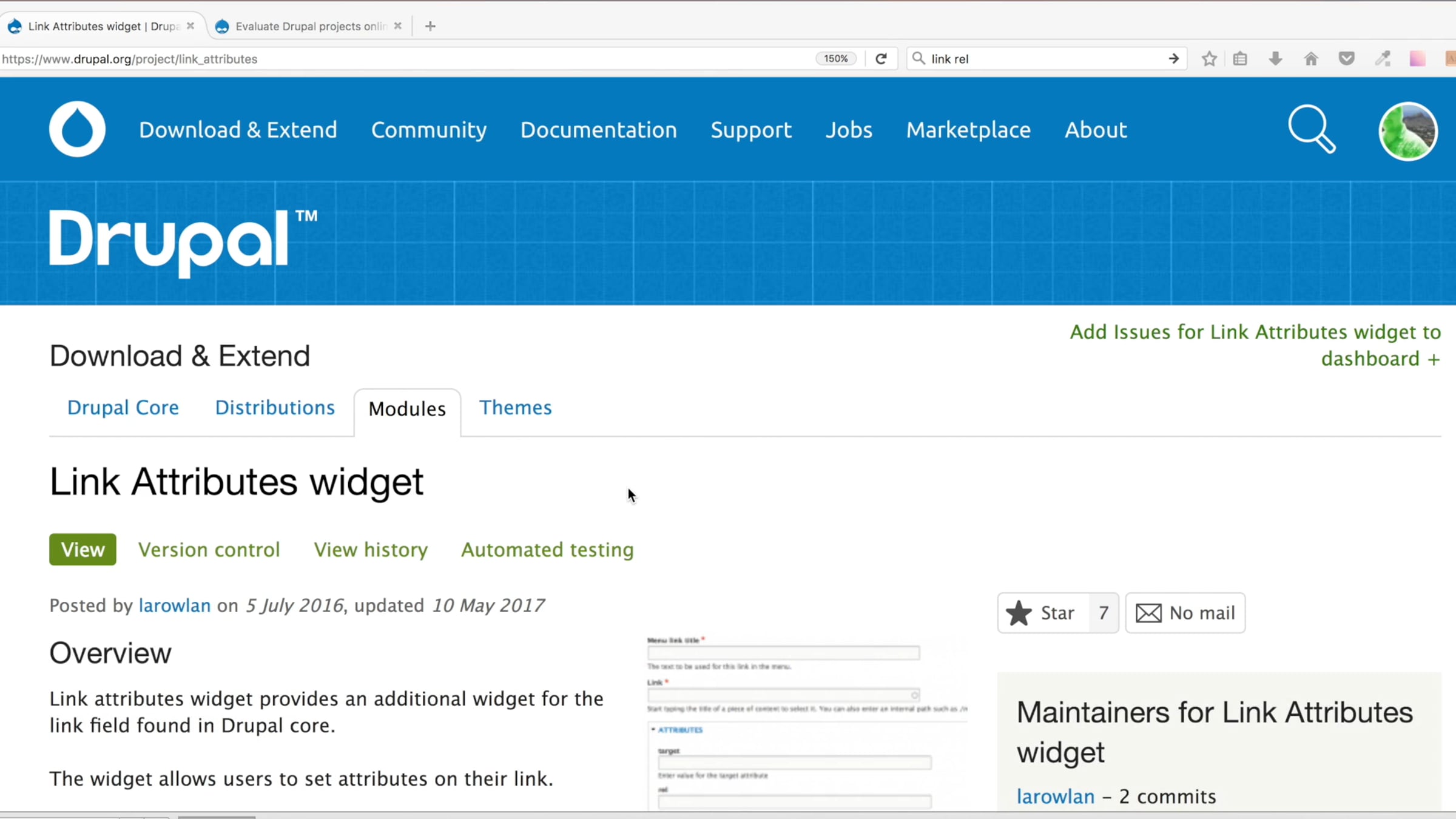Open the module screenshot thumbnail
The width and height of the screenshot is (1456, 819).
coord(807,722)
